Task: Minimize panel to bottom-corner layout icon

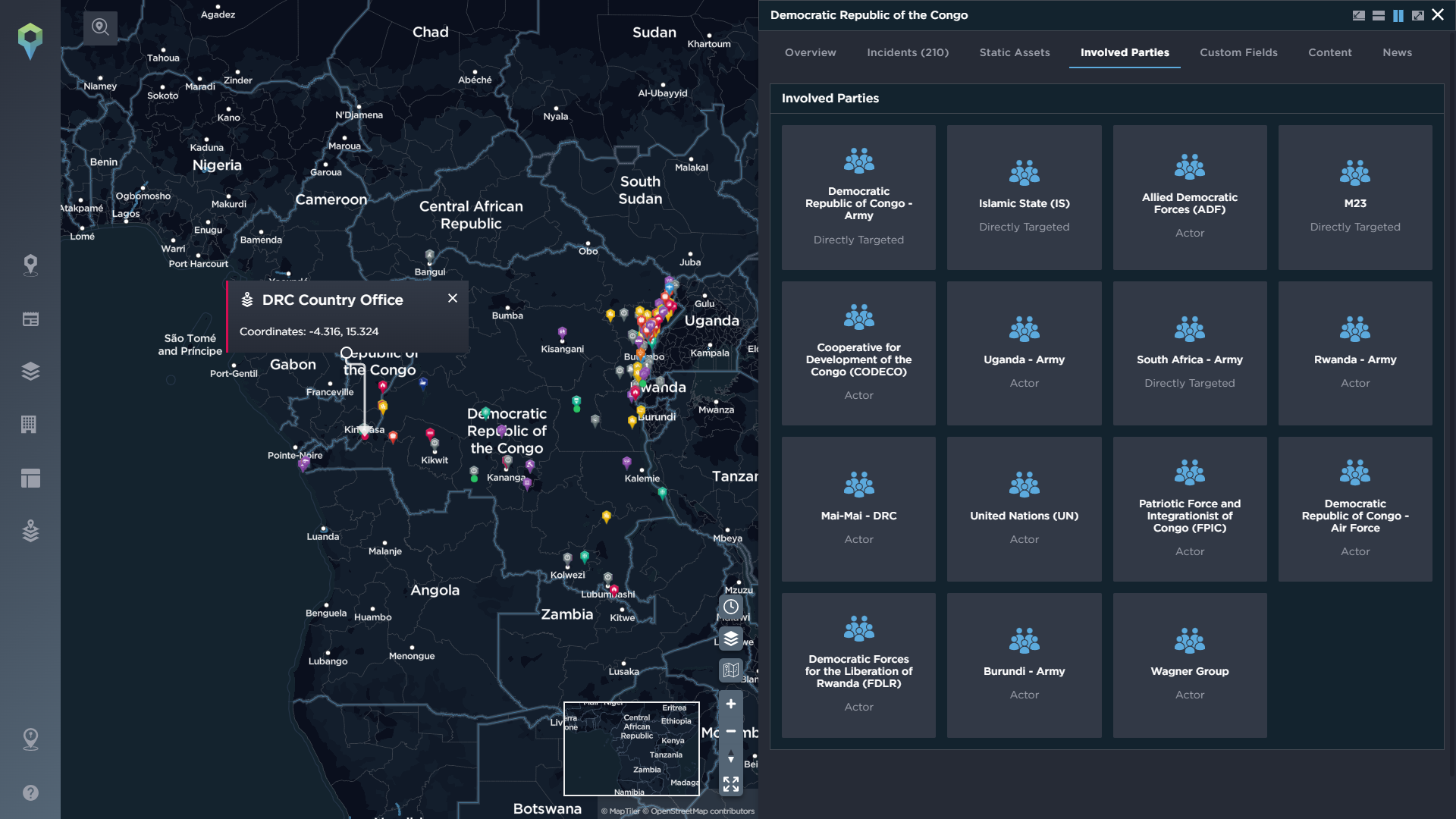Action: [1359, 15]
